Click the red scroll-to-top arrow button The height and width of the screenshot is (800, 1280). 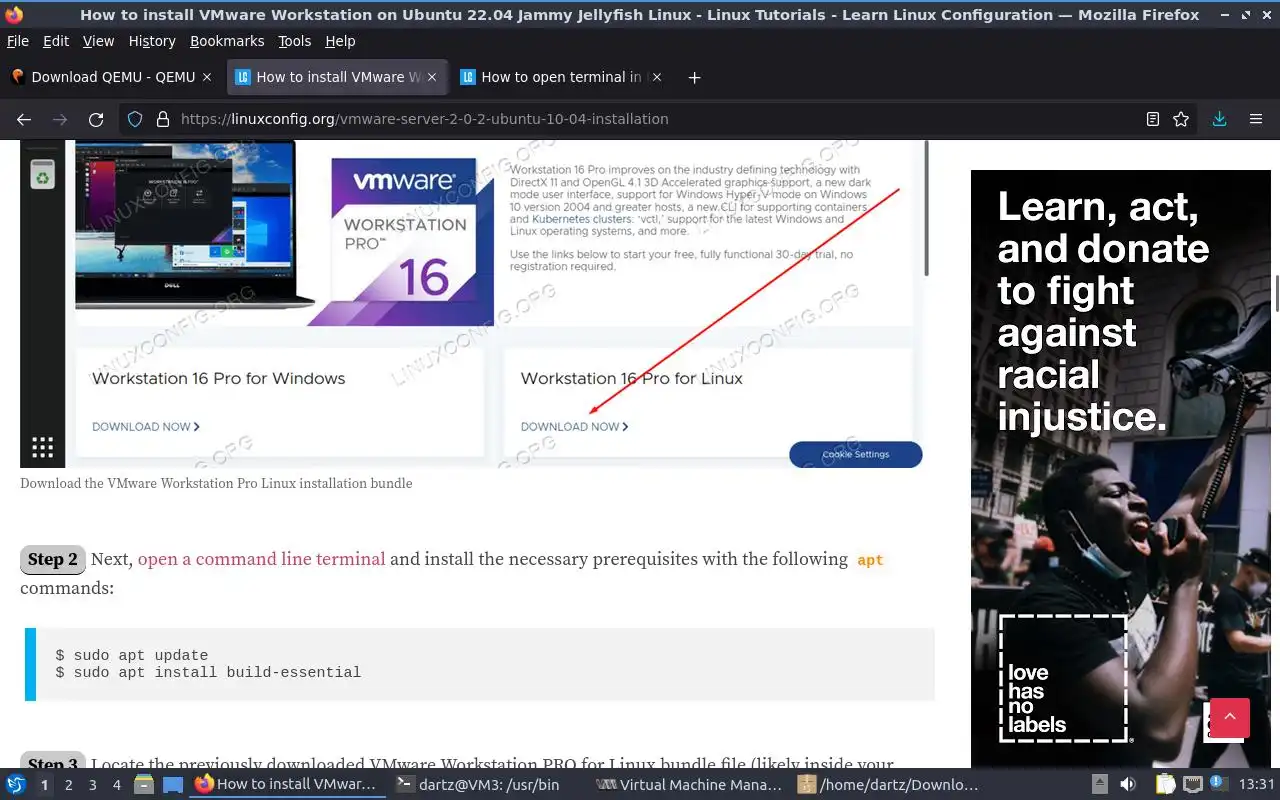click(1230, 718)
